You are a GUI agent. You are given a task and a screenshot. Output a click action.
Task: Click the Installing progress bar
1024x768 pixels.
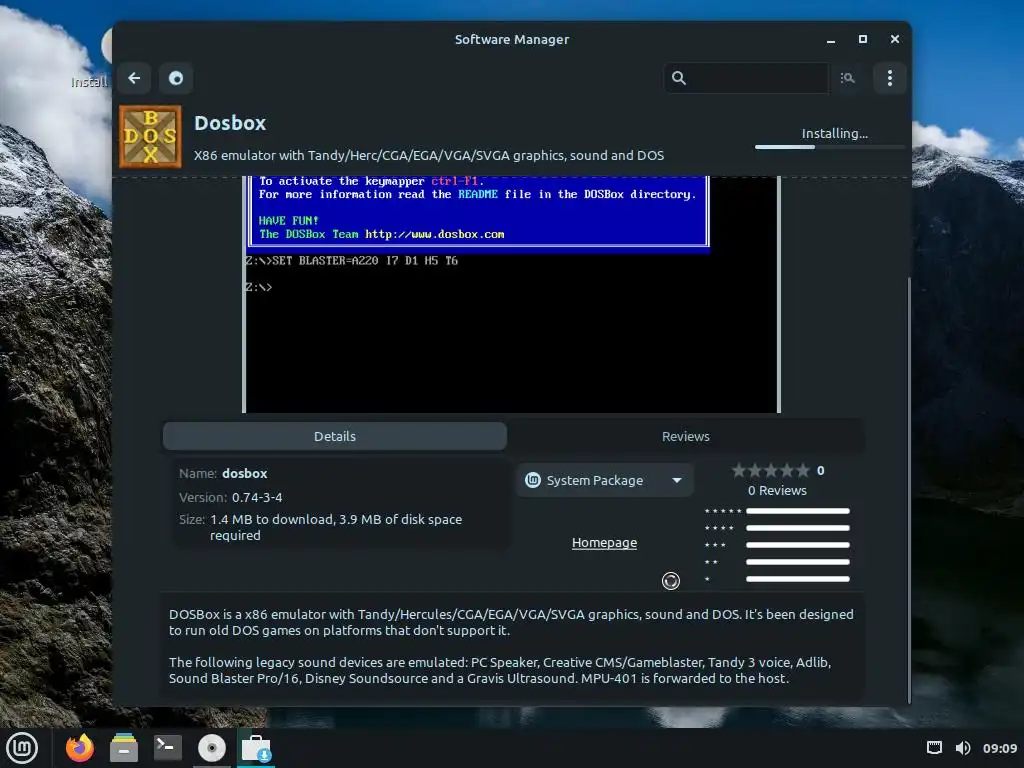829,147
